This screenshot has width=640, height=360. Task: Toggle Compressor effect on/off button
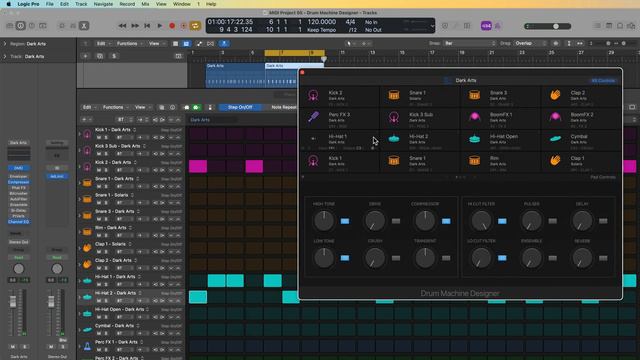point(446,221)
